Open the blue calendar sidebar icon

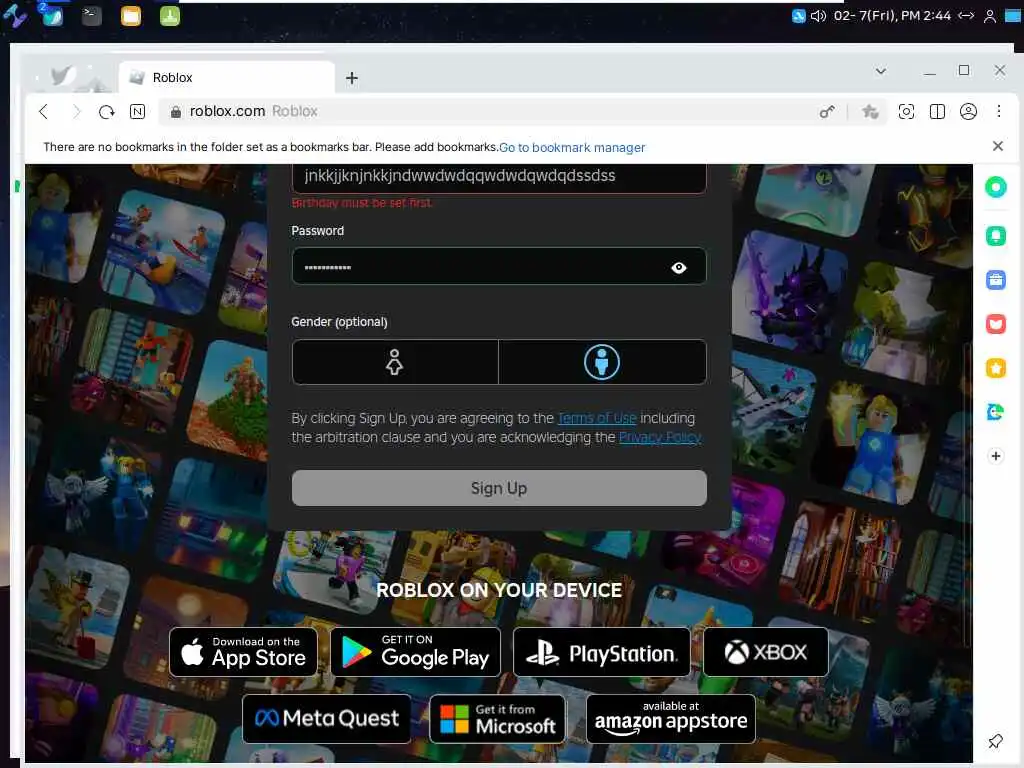click(x=995, y=280)
